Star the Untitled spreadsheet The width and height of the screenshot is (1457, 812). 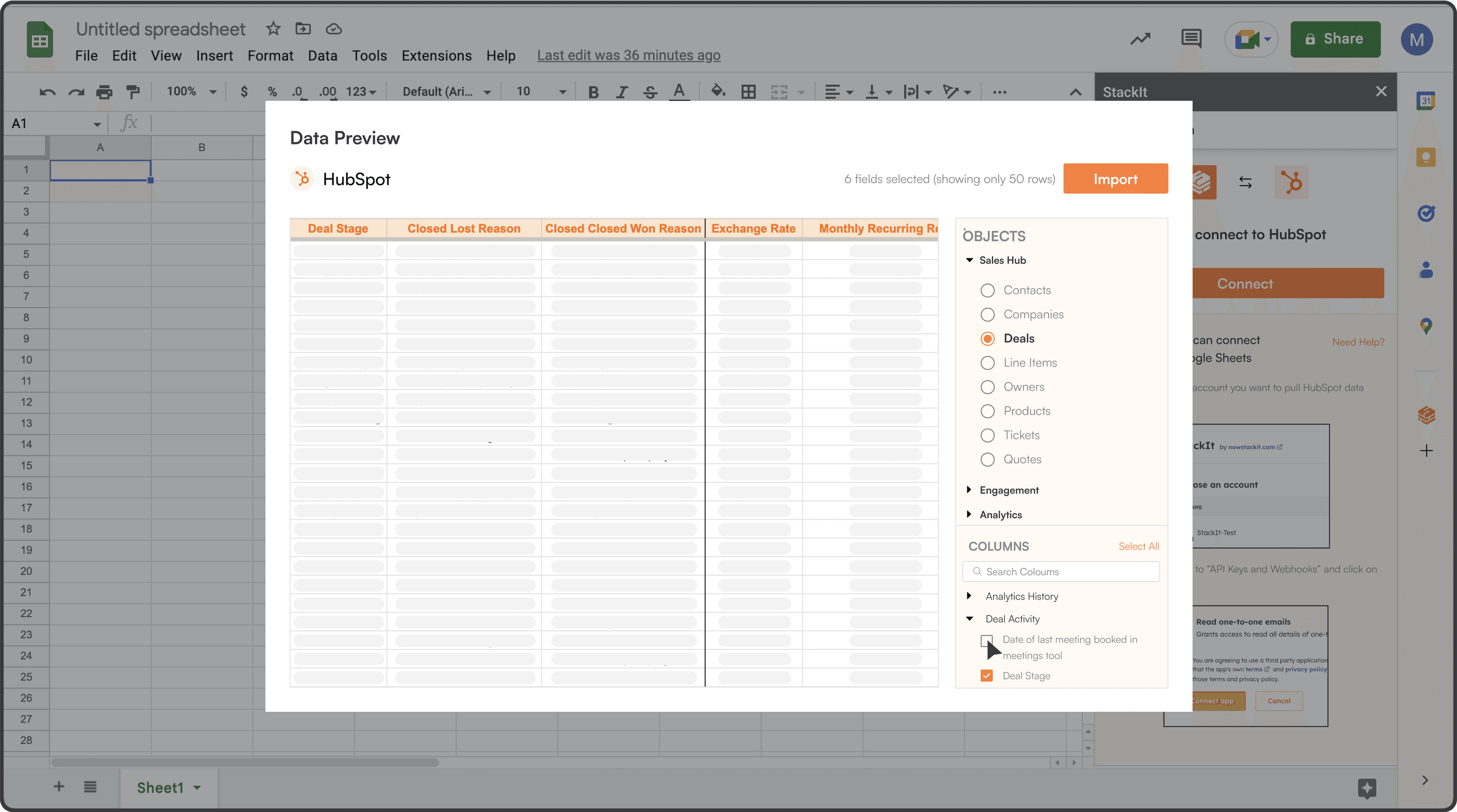[x=273, y=28]
